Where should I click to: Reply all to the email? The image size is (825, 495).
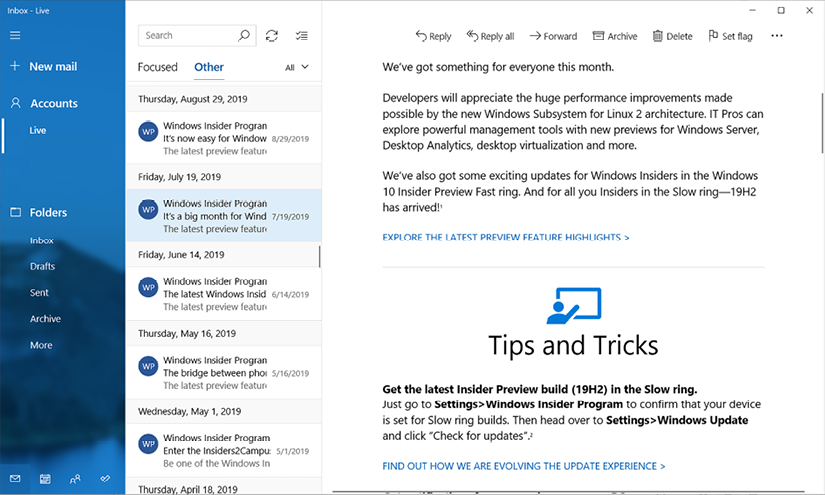(x=490, y=36)
